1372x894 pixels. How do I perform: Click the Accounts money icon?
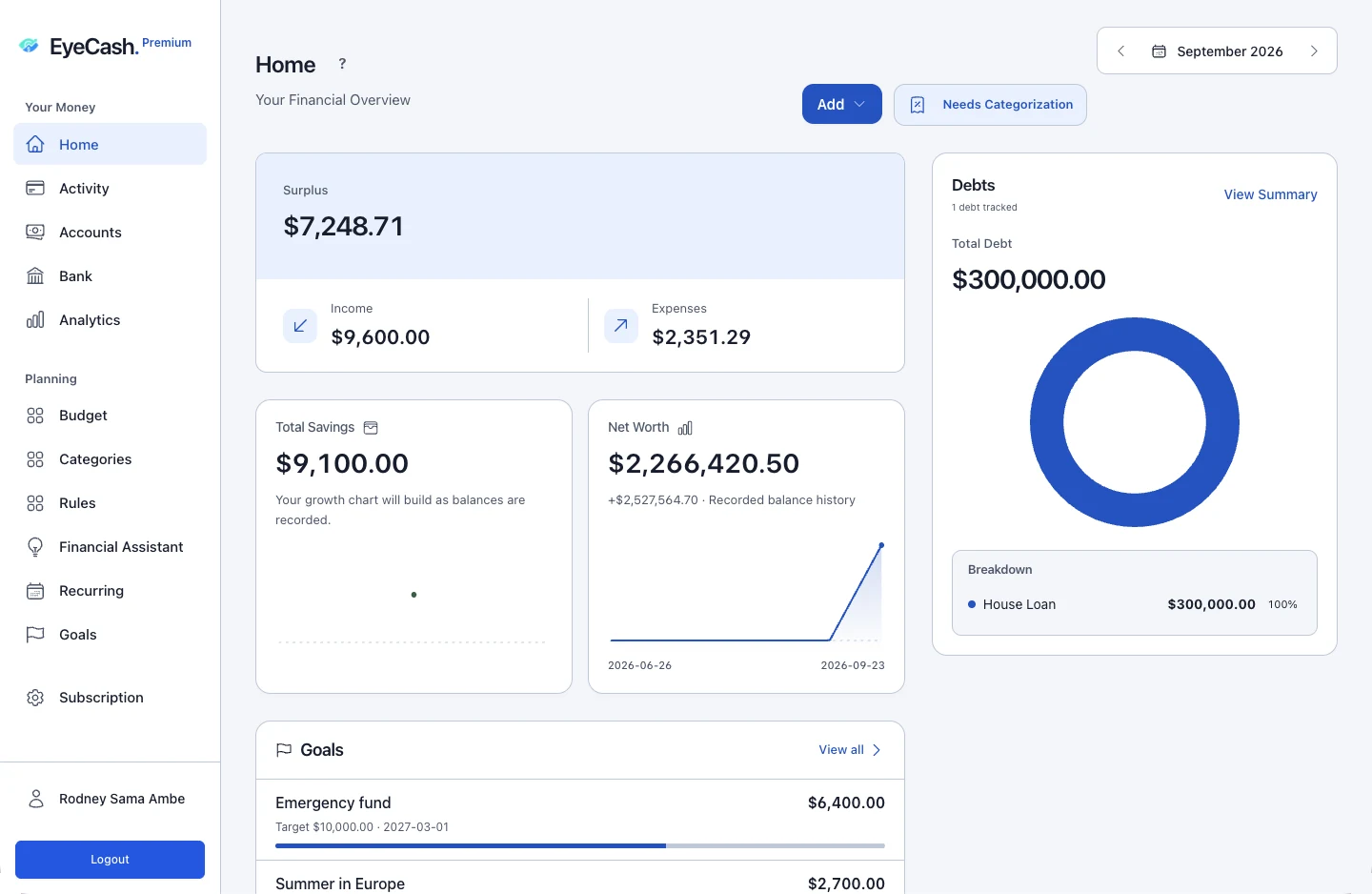(x=35, y=232)
